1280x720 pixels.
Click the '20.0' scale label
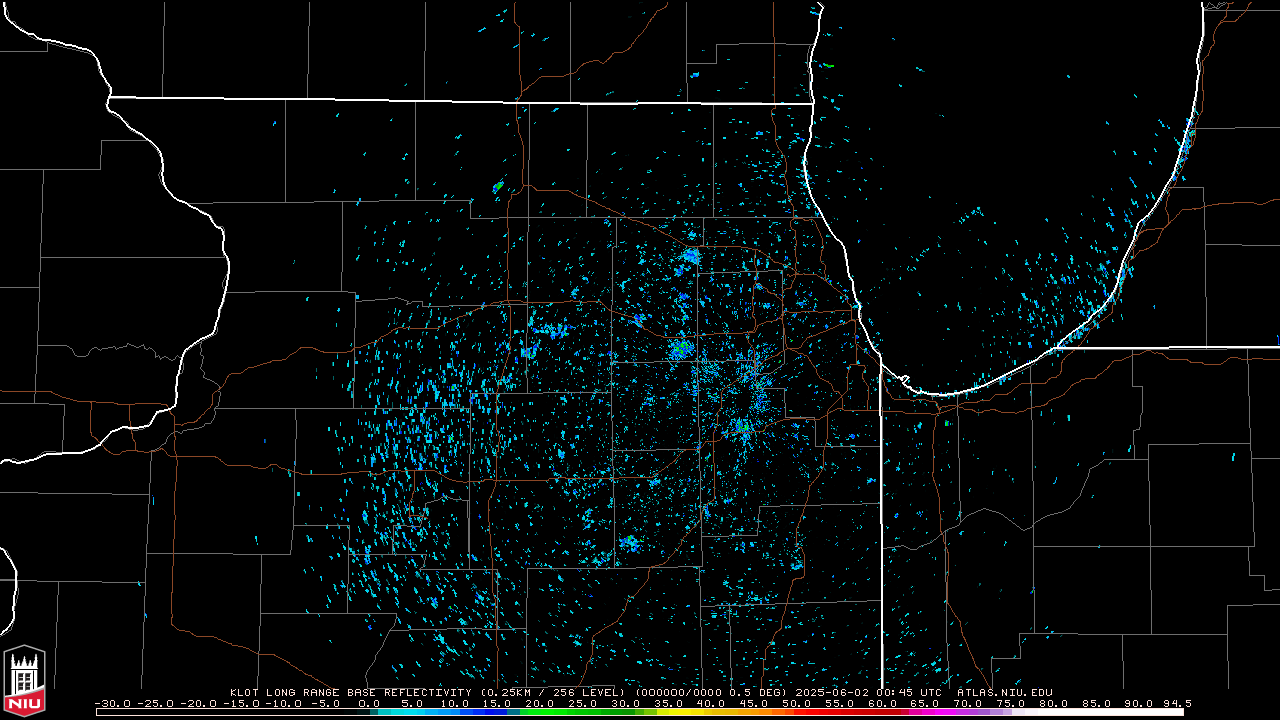click(540, 703)
